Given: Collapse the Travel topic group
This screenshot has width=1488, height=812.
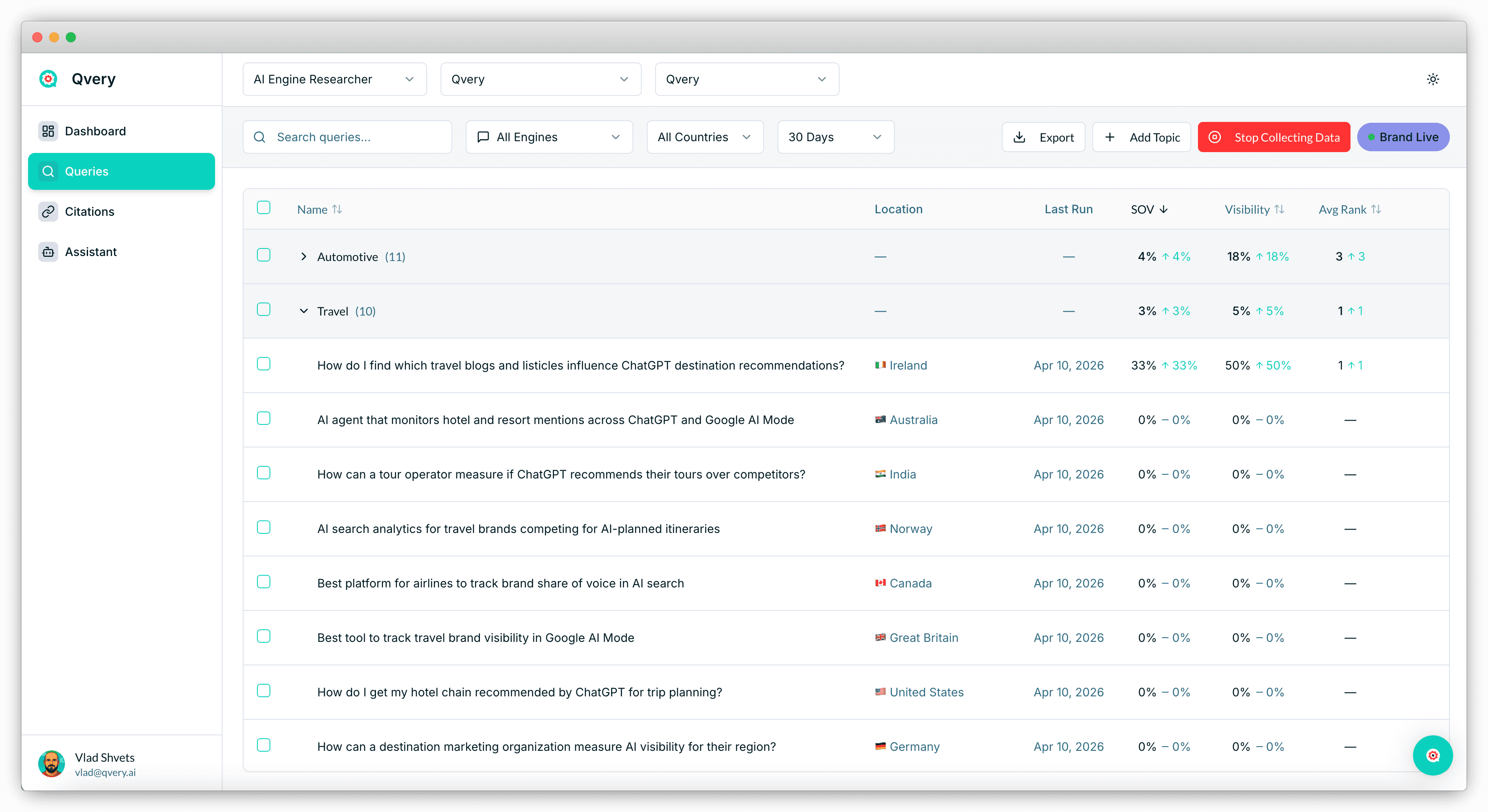Looking at the screenshot, I should (x=304, y=311).
